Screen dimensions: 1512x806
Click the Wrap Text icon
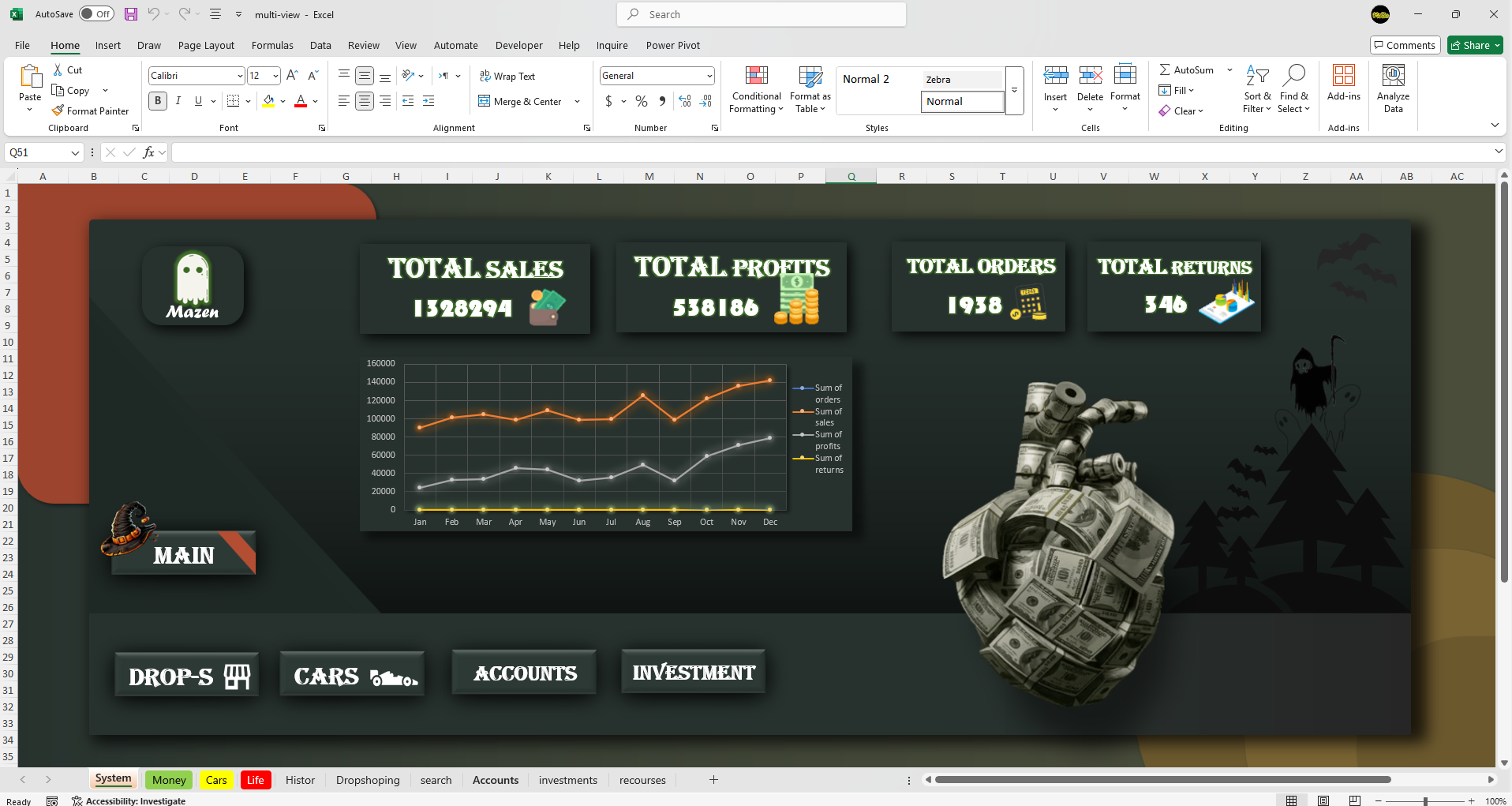pos(485,77)
